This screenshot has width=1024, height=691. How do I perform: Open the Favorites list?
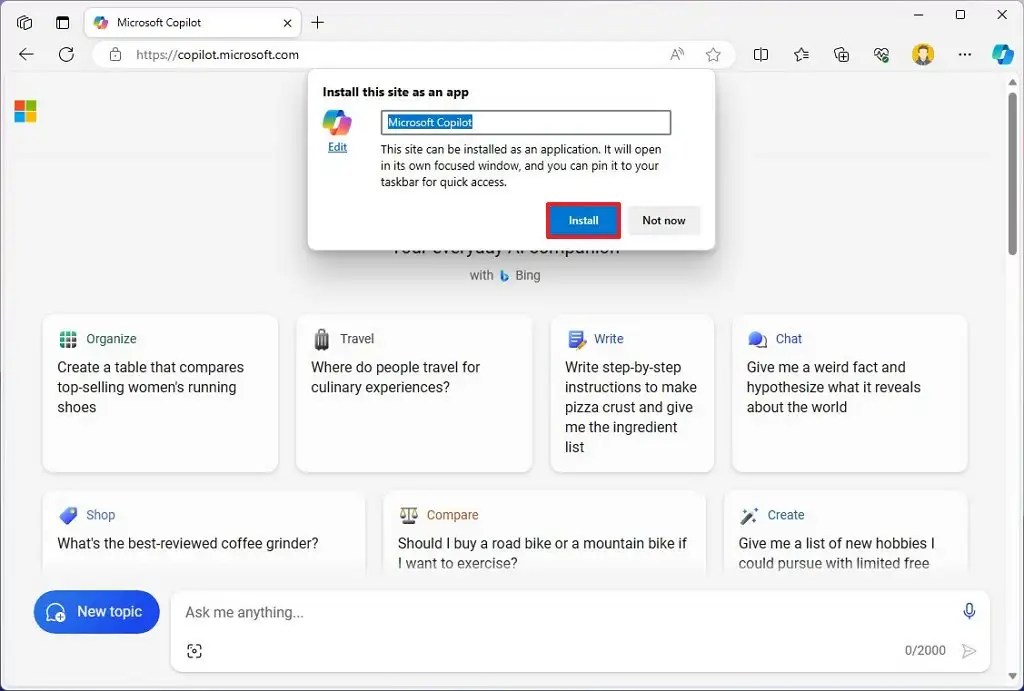(801, 54)
